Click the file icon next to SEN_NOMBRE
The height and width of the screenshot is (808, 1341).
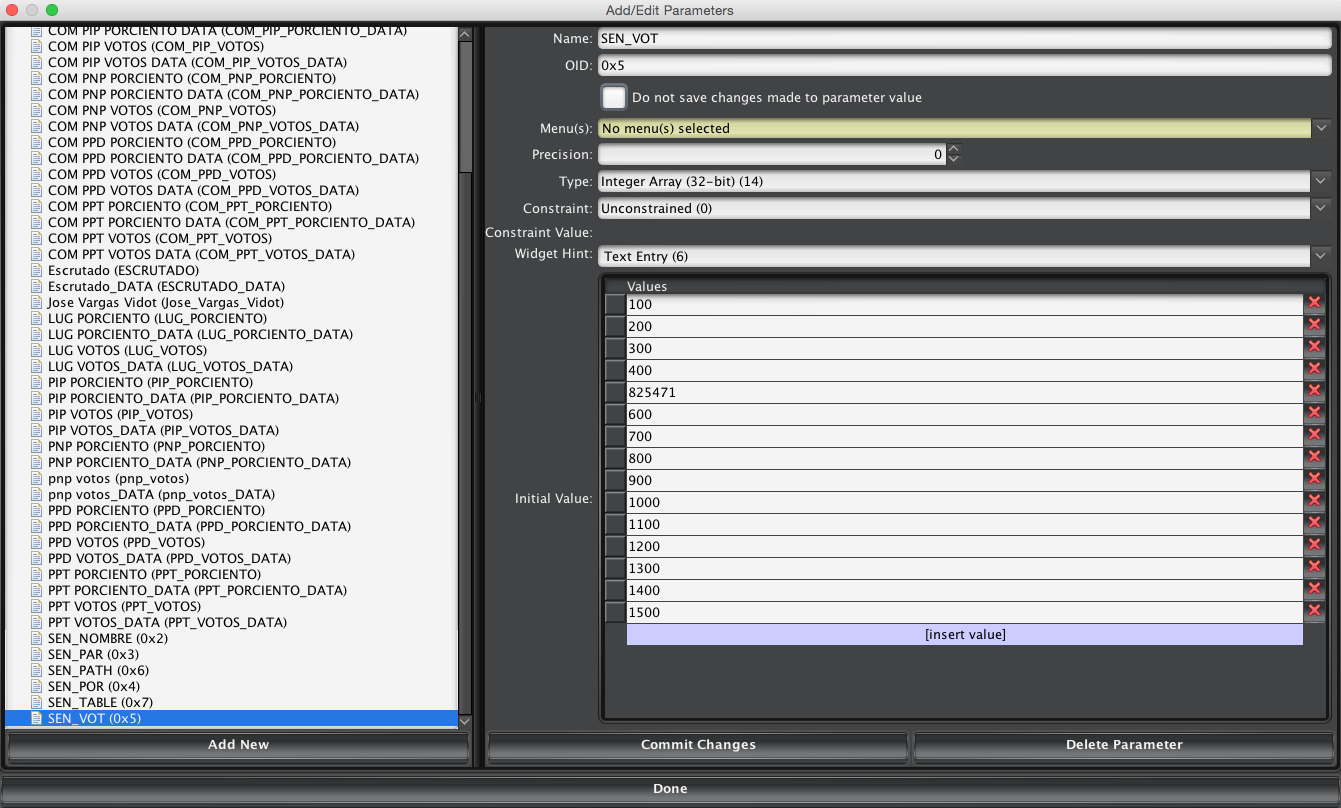37,638
